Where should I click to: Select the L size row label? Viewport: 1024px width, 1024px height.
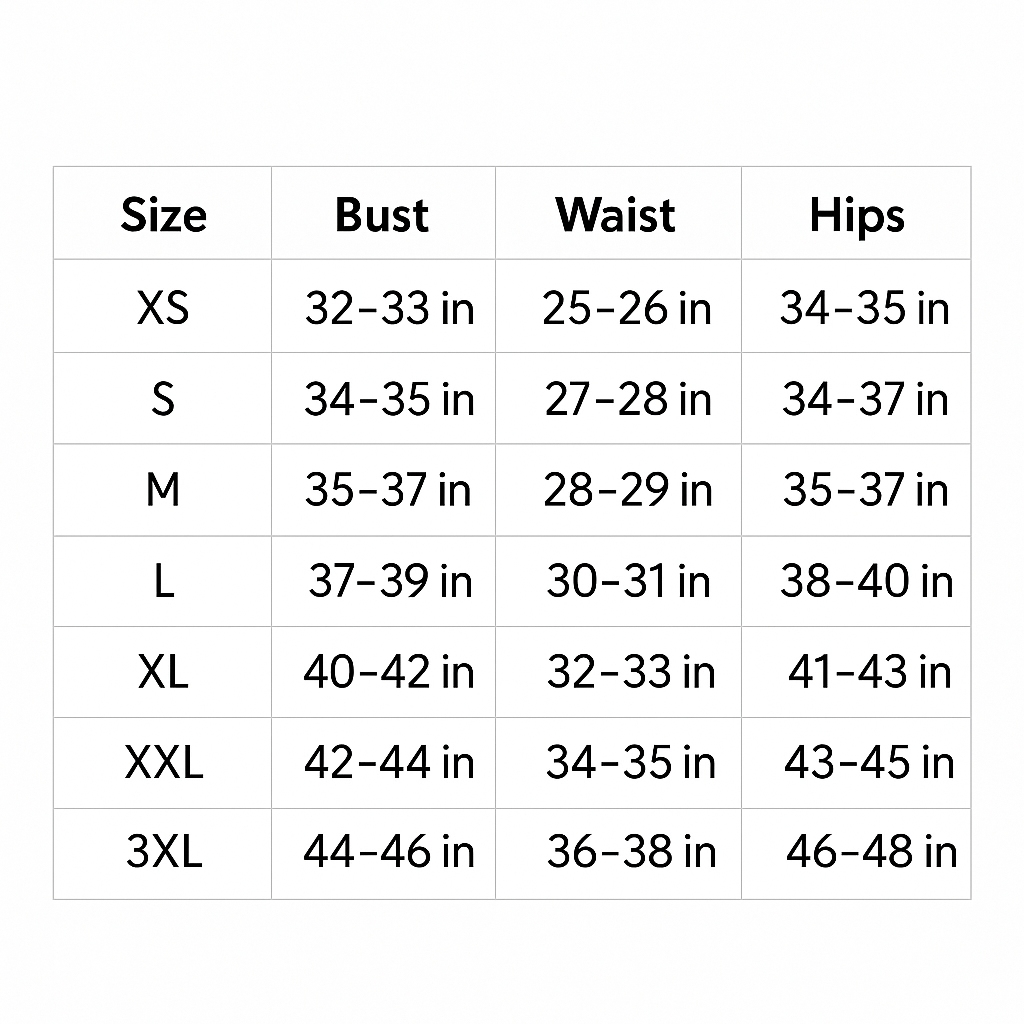point(164,581)
